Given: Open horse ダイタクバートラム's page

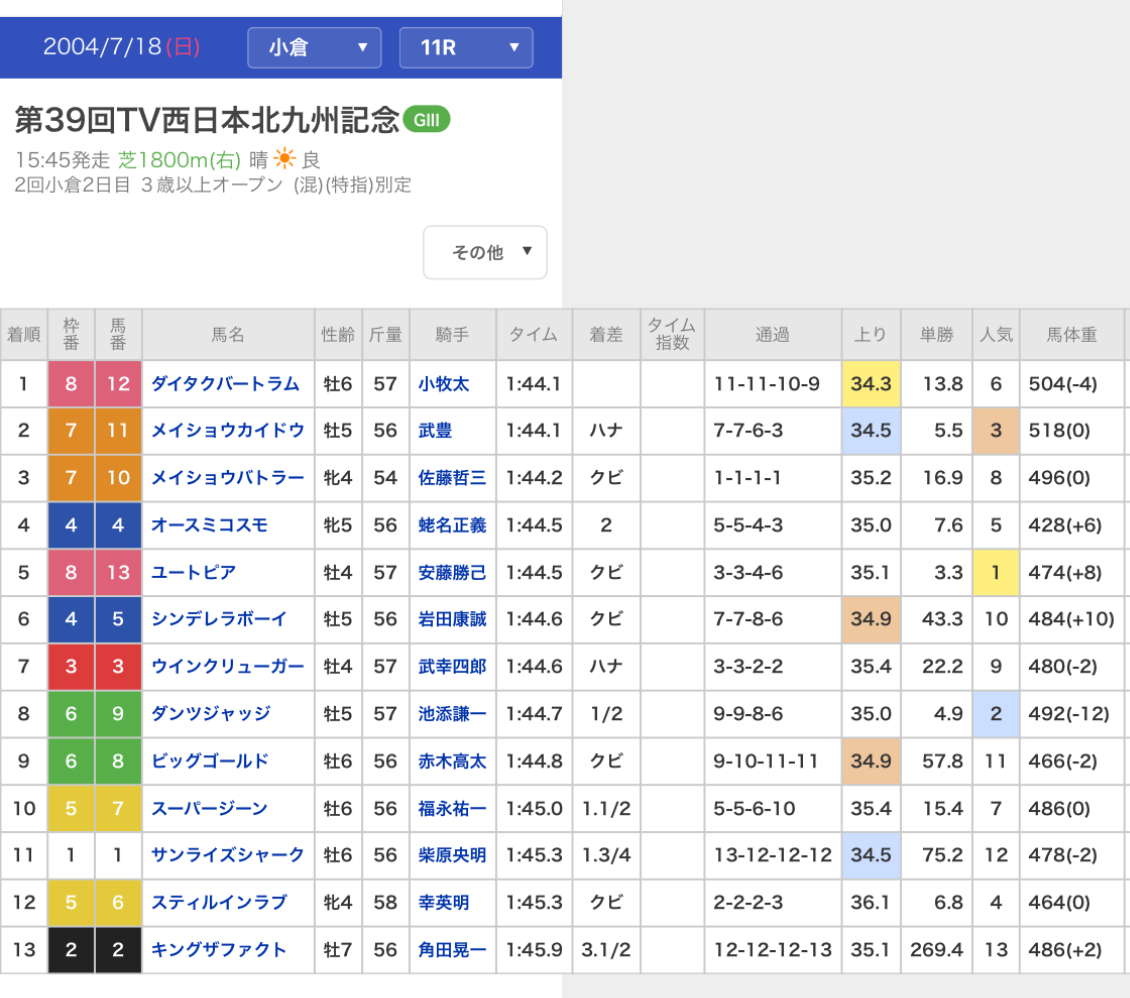Looking at the screenshot, I should pos(225,384).
